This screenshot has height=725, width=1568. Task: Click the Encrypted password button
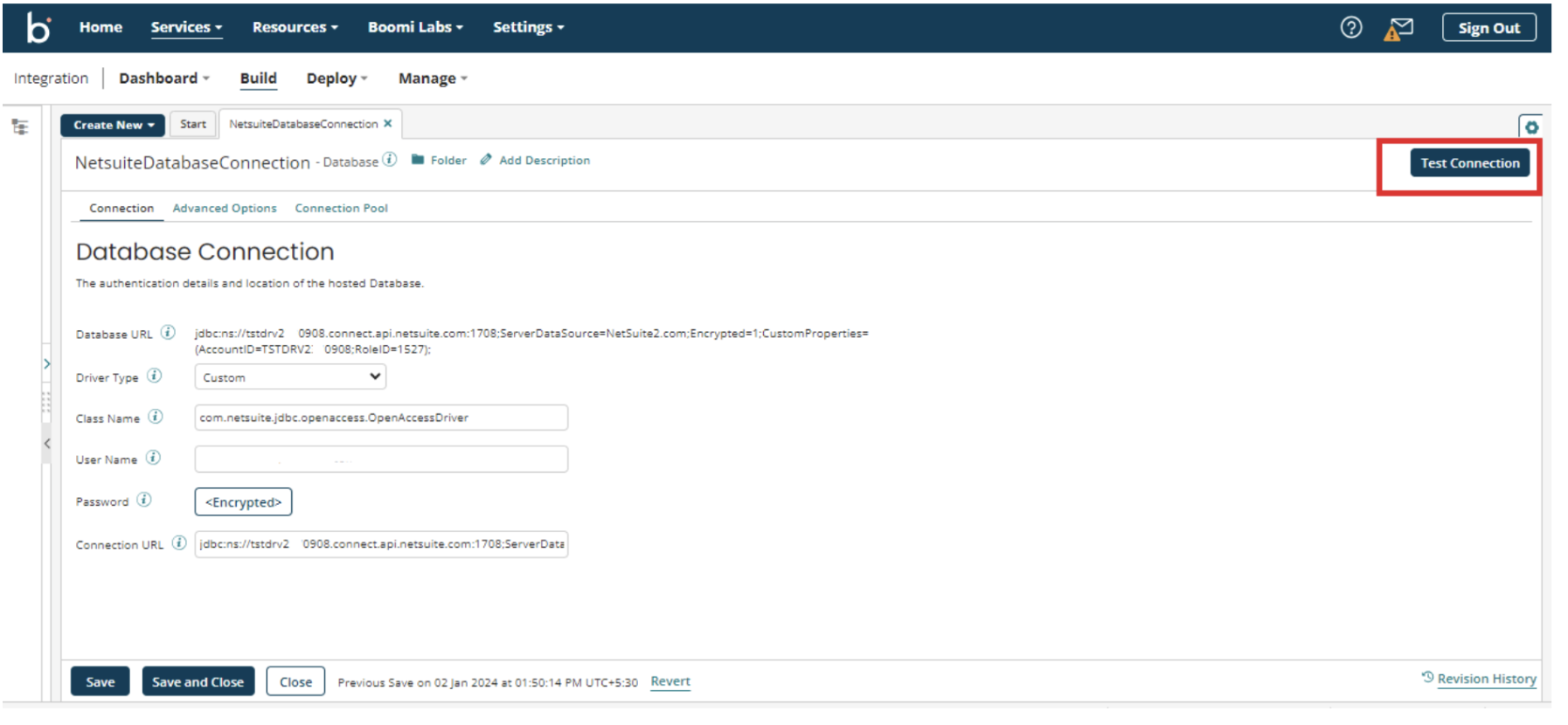pyautogui.click(x=243, y=502)
